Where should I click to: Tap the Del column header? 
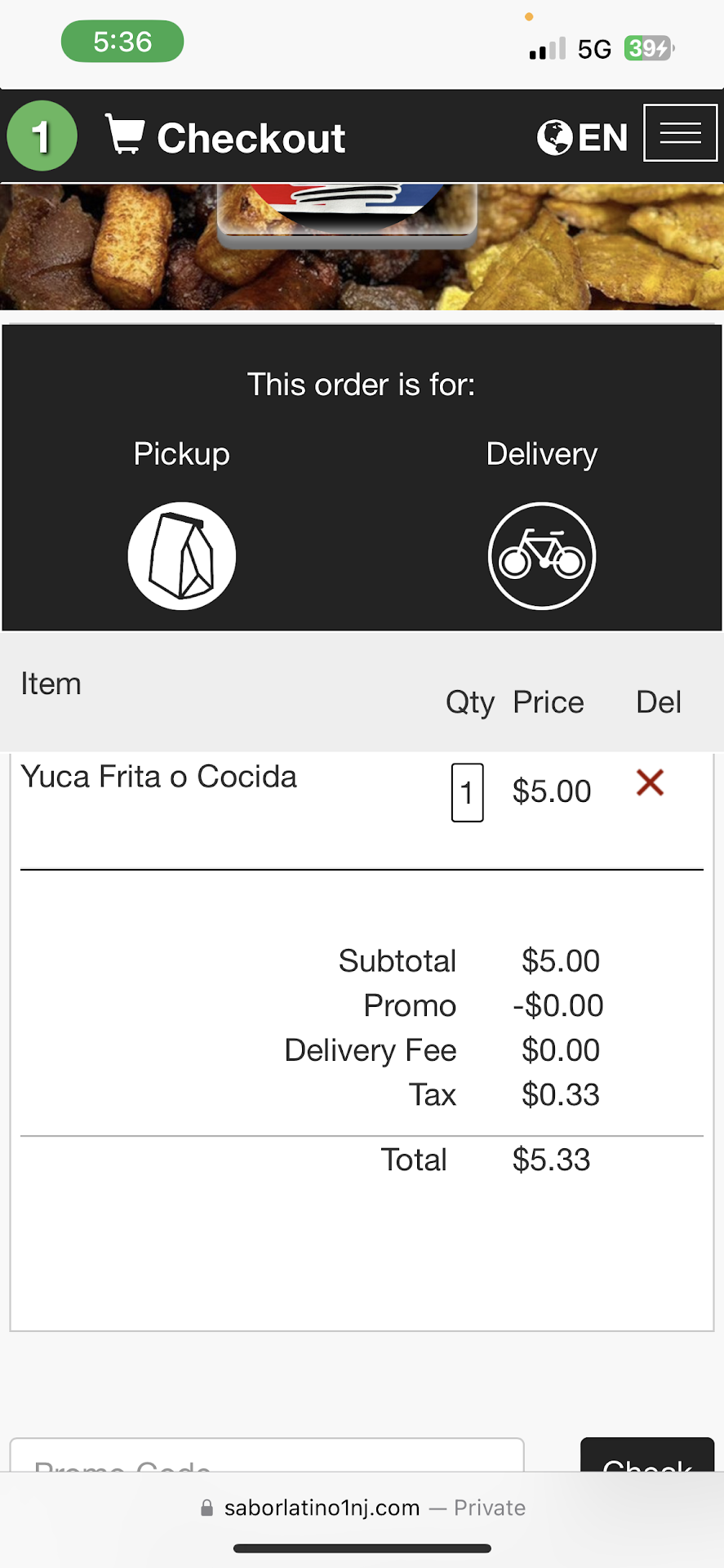(658, 702)
